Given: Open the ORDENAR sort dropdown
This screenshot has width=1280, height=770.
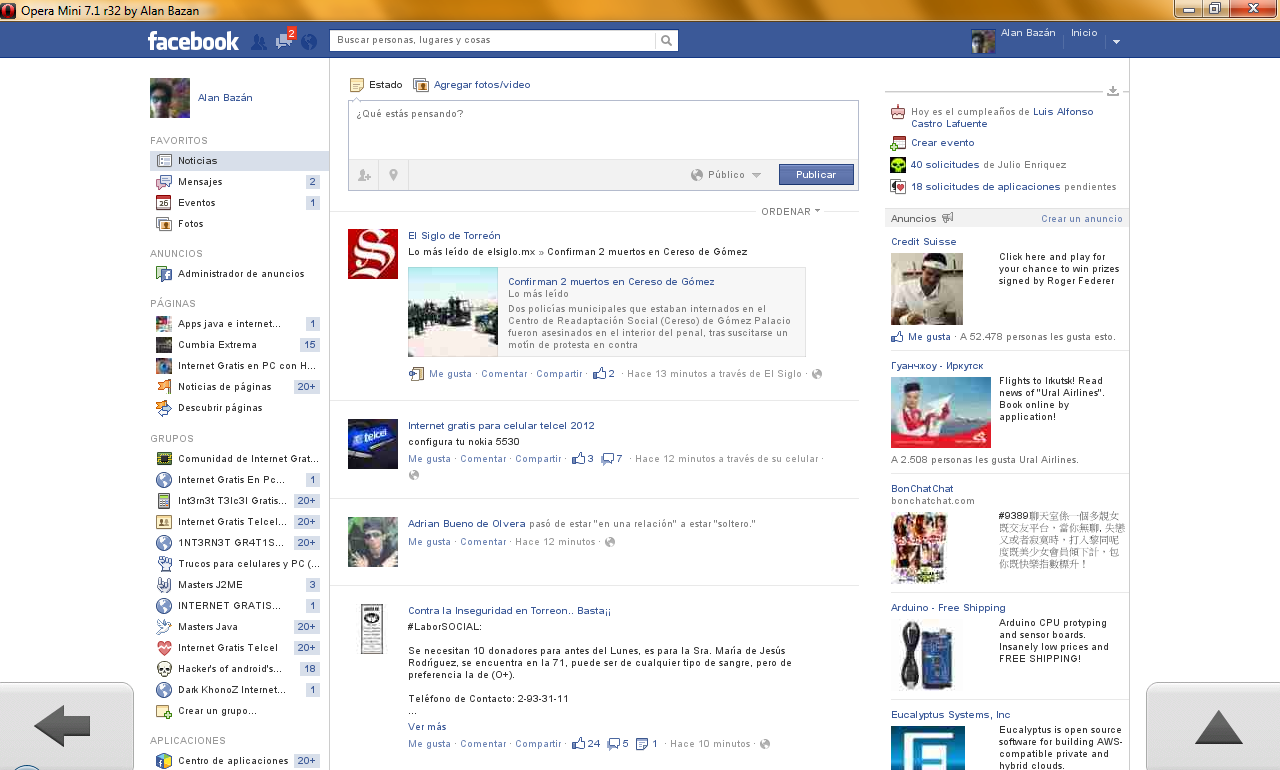Looking at the screenshot, I should [790, 211].
